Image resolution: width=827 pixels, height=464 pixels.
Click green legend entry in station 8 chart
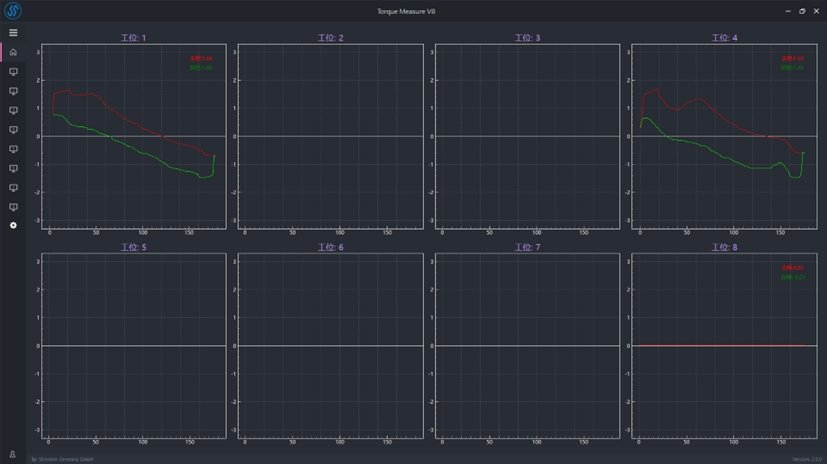[793, 277]
